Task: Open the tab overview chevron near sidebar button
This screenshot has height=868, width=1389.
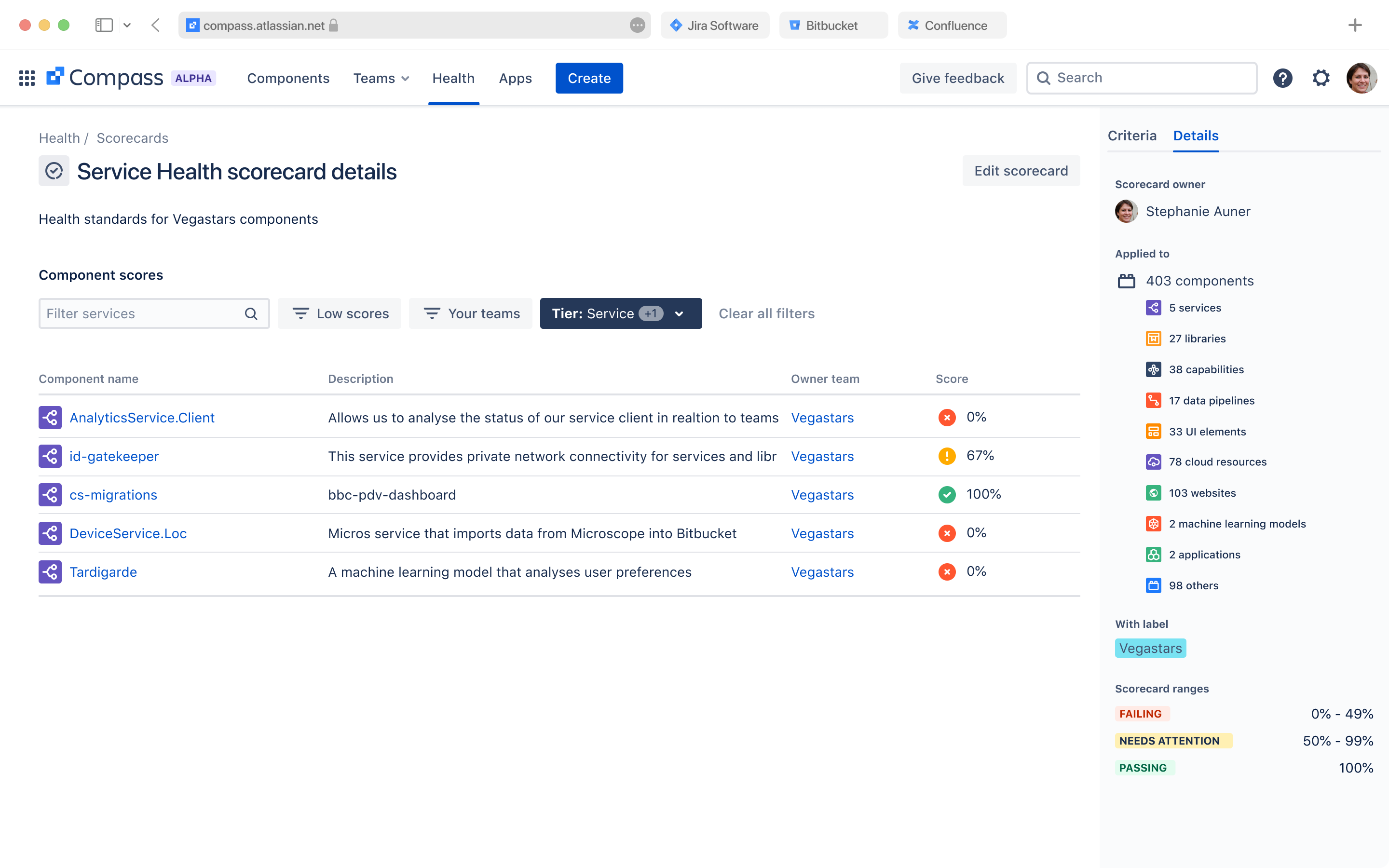Action: tap(128, 25)
